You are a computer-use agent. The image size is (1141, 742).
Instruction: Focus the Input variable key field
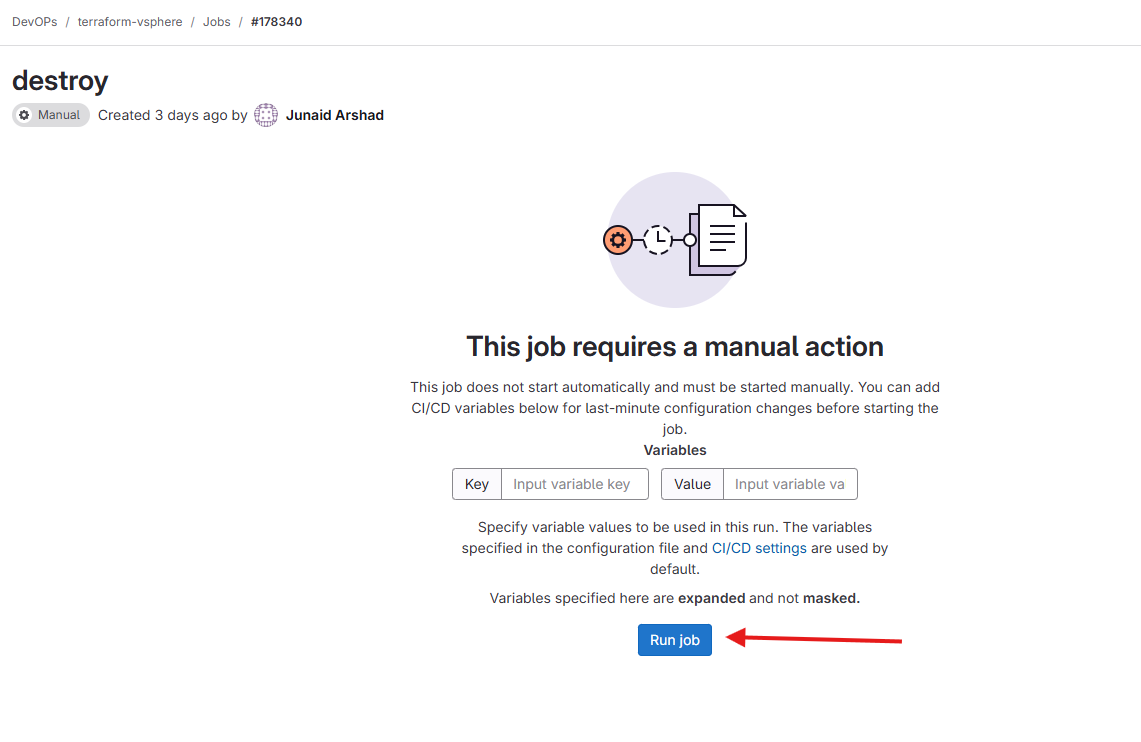pyautogui.click(x=574, y=484)
